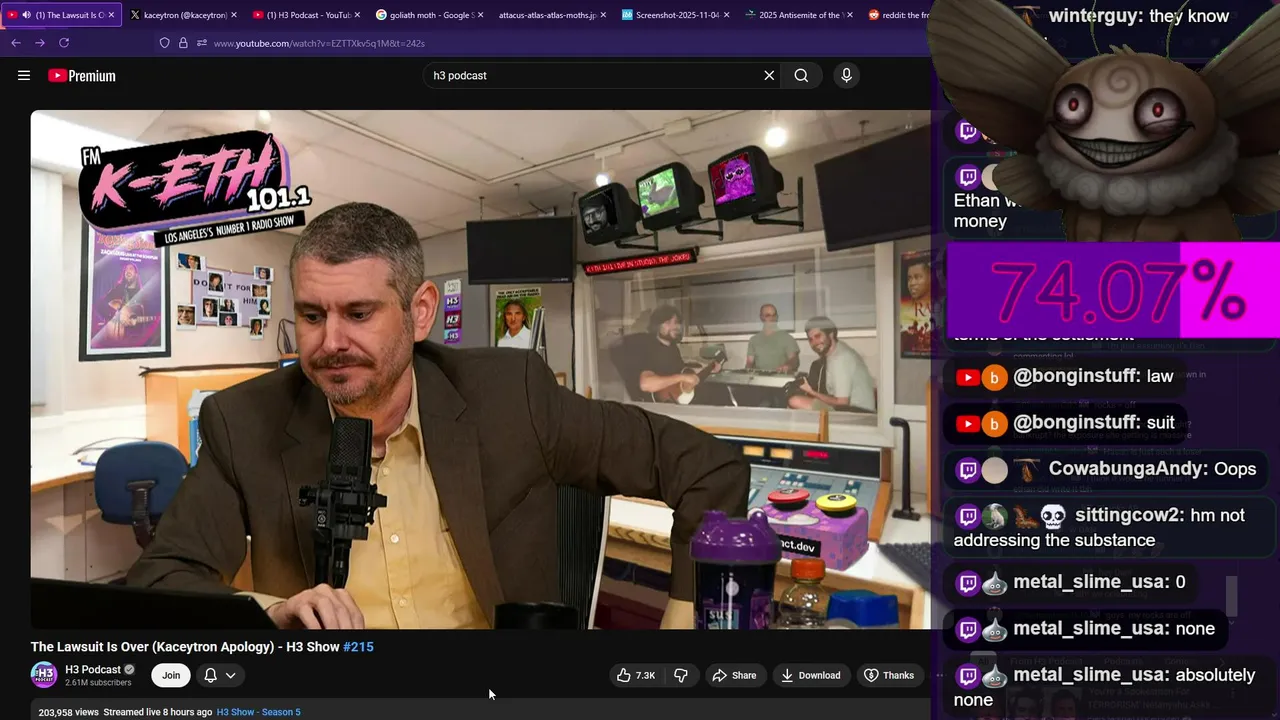The image size is (1280, 720).
Task: Click the 2.61M subscribers text
Action: pos(98,683)
